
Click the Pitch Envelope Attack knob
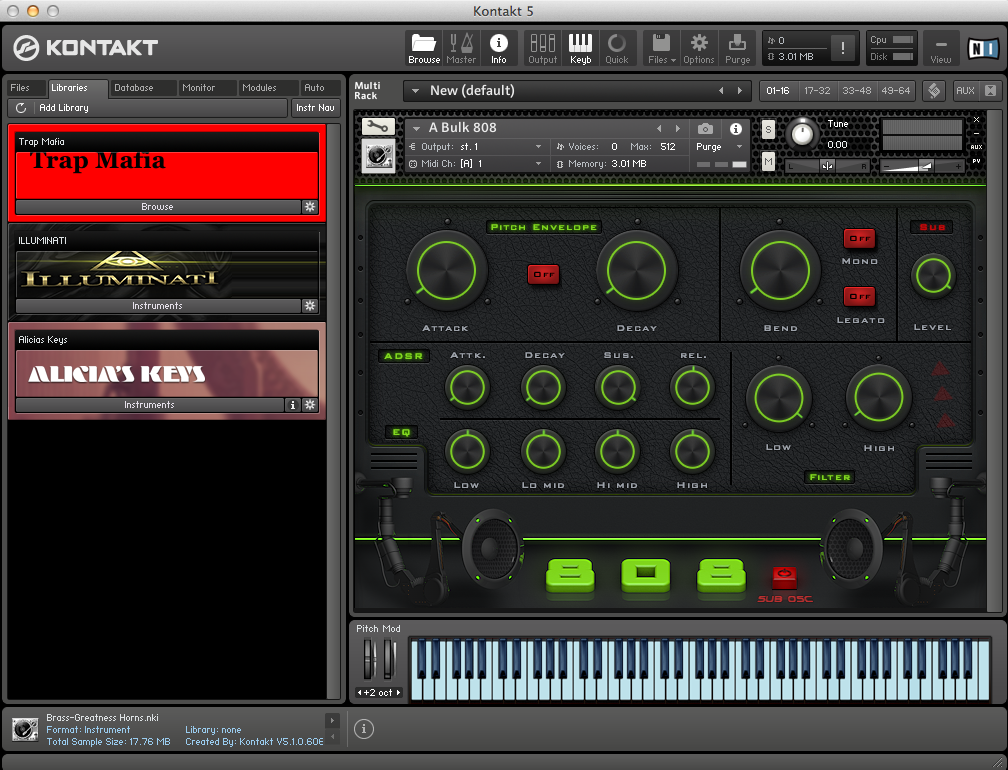coord(446,271)
